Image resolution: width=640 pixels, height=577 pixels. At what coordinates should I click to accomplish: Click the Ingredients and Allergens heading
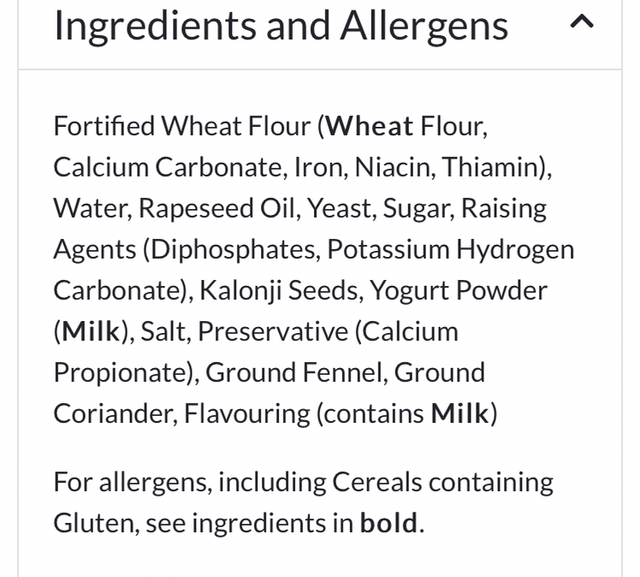(x=281, y=25)
